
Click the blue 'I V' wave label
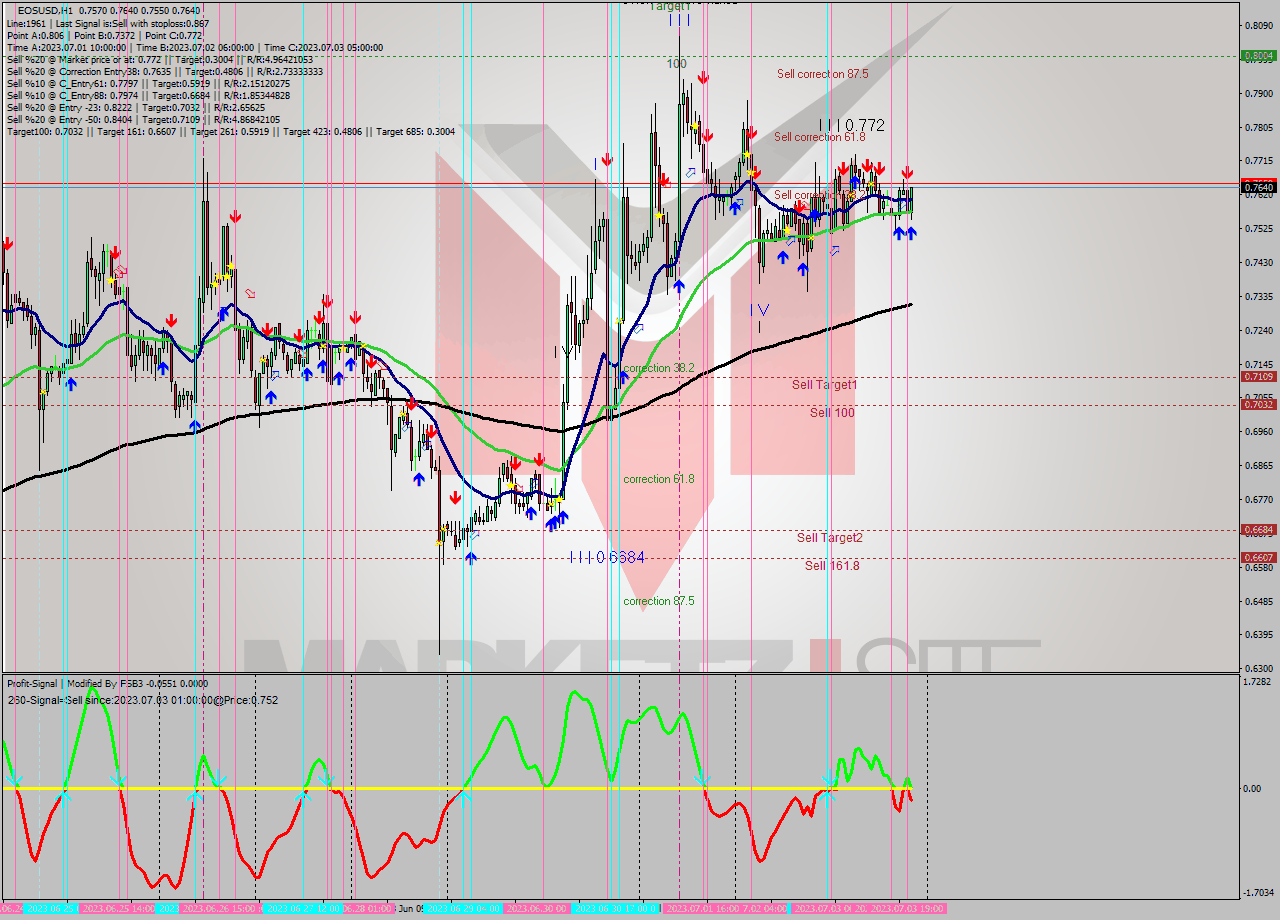tap(761, 309)
